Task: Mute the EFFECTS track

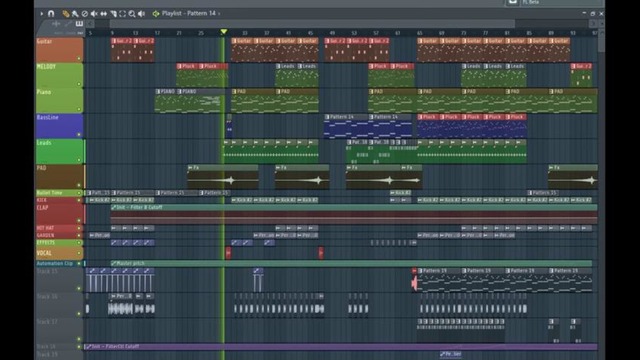Action: tap(79, 243)
